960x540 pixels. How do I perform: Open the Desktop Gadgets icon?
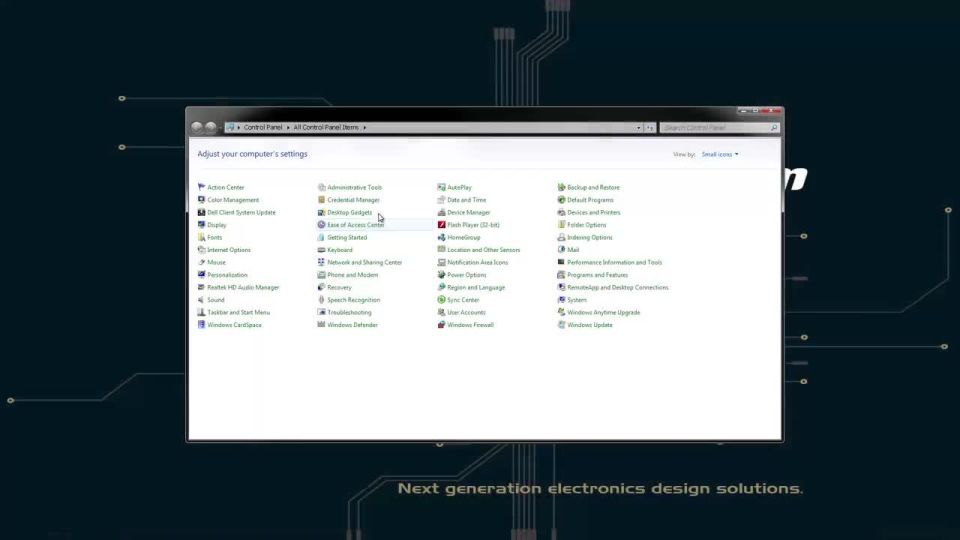321,212
